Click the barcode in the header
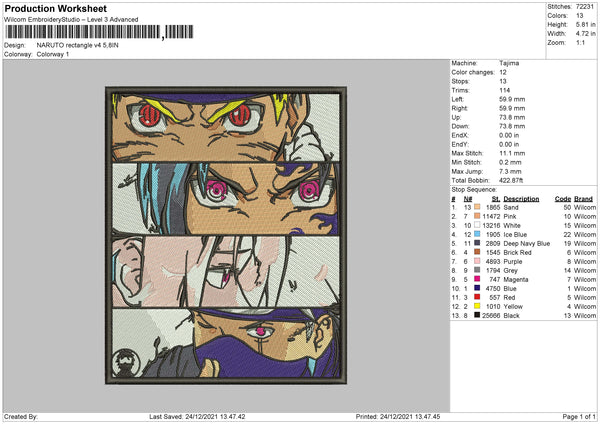Image resolution: width=600 pixels, height=424 pixels. point(99,32)
